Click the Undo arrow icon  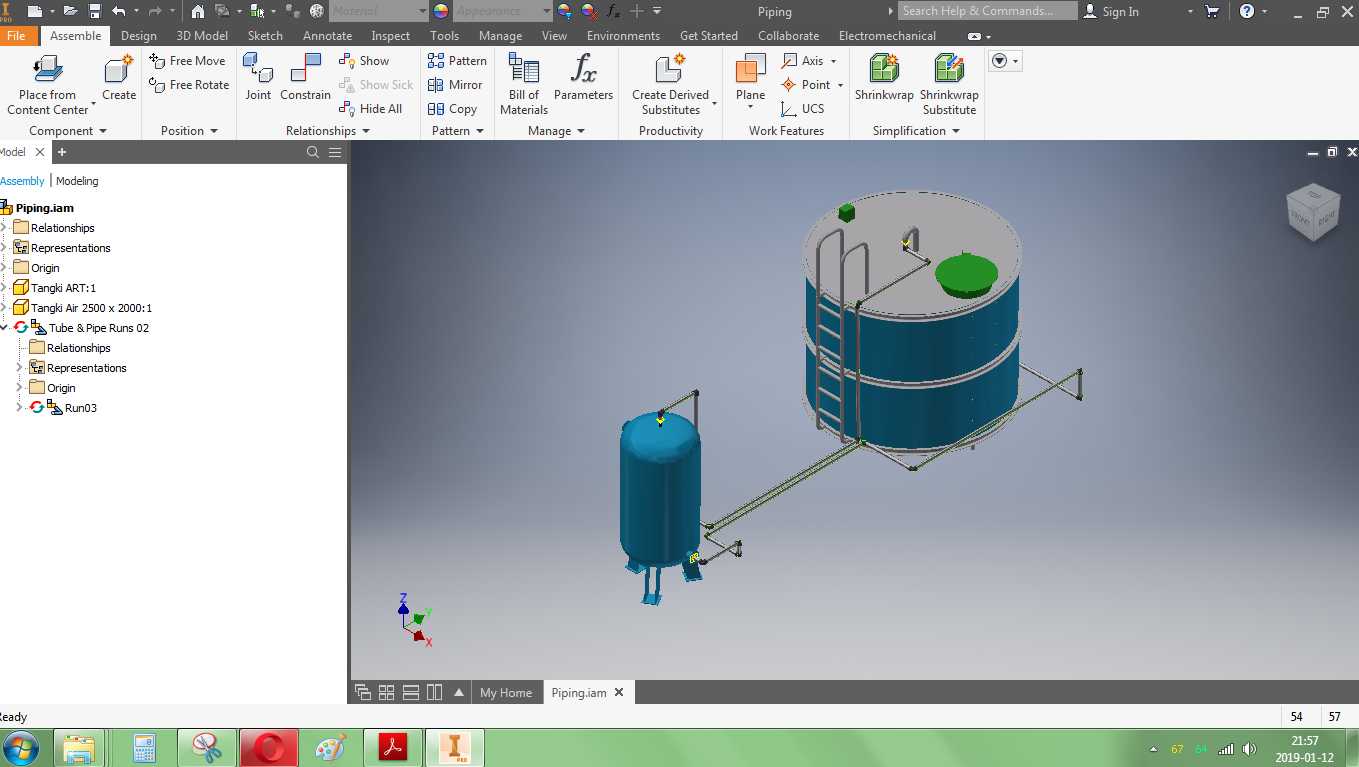coord(119,11)
